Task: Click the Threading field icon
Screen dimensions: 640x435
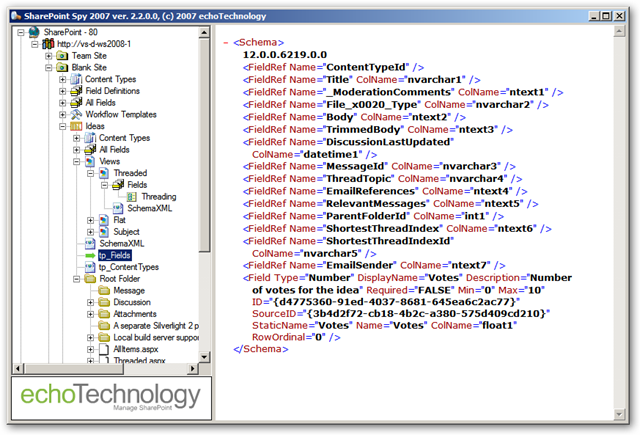Action: coord(131,197)
